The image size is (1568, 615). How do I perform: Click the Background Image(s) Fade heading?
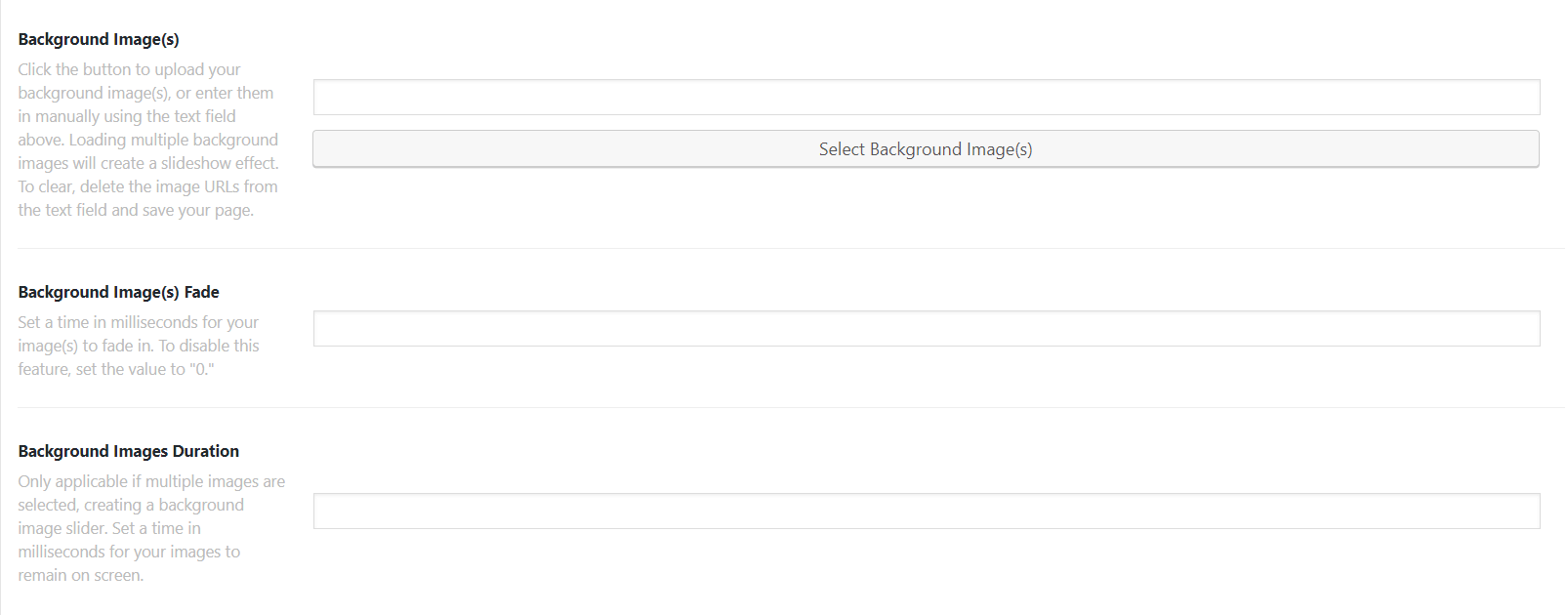click(118, 291)
